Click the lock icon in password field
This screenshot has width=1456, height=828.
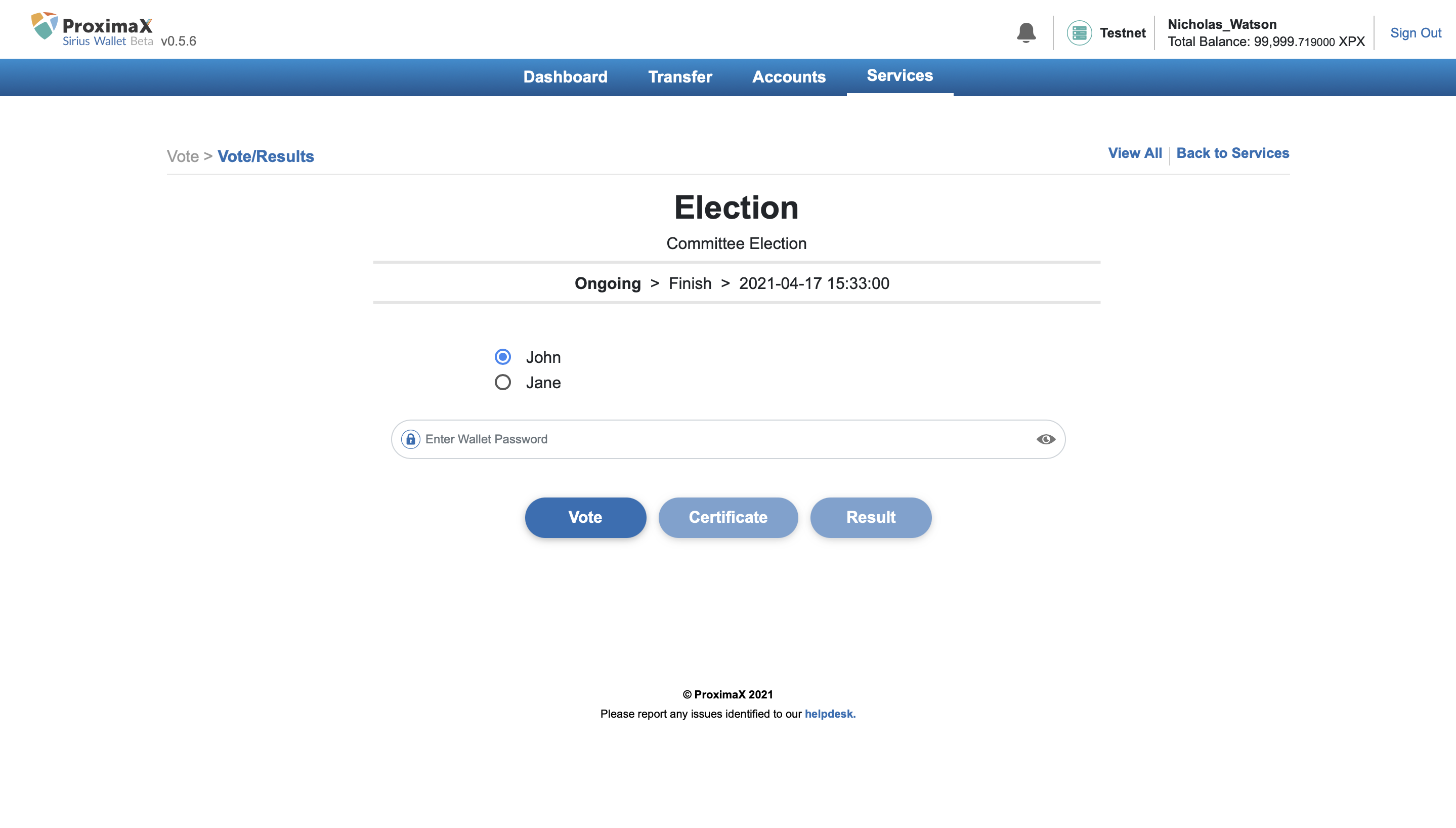pyautogui.click(x=410, y=439)
